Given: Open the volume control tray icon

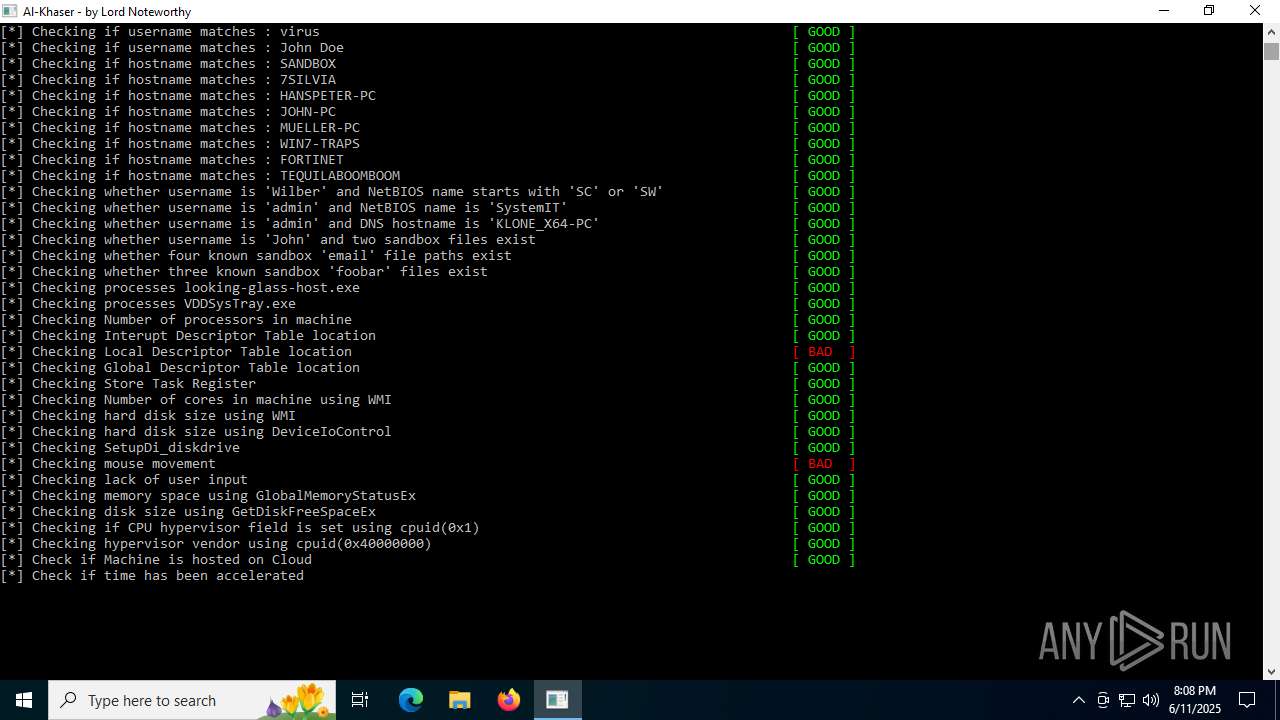Looking at the screenshot, I should (1151, 700).
